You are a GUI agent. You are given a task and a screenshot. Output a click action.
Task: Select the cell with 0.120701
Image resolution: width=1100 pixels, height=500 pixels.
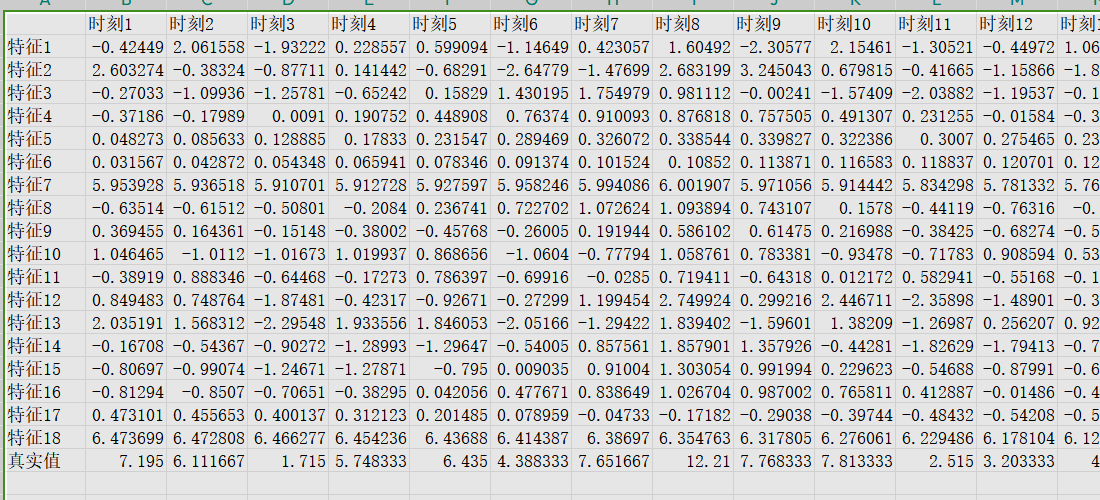click(x=1017, y=162)
